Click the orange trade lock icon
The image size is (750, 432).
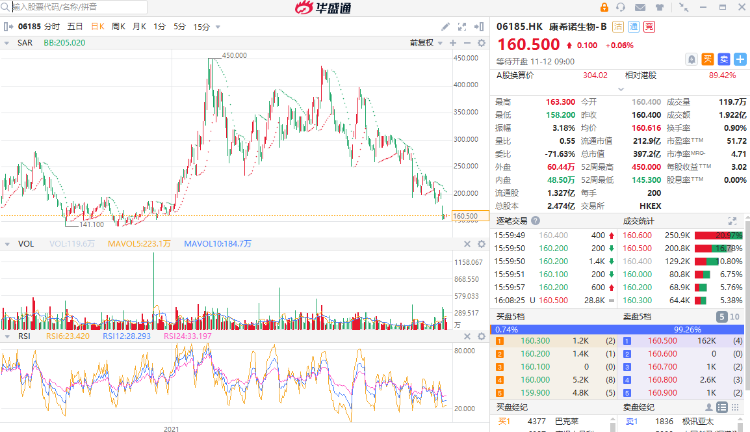click(604, 7)
